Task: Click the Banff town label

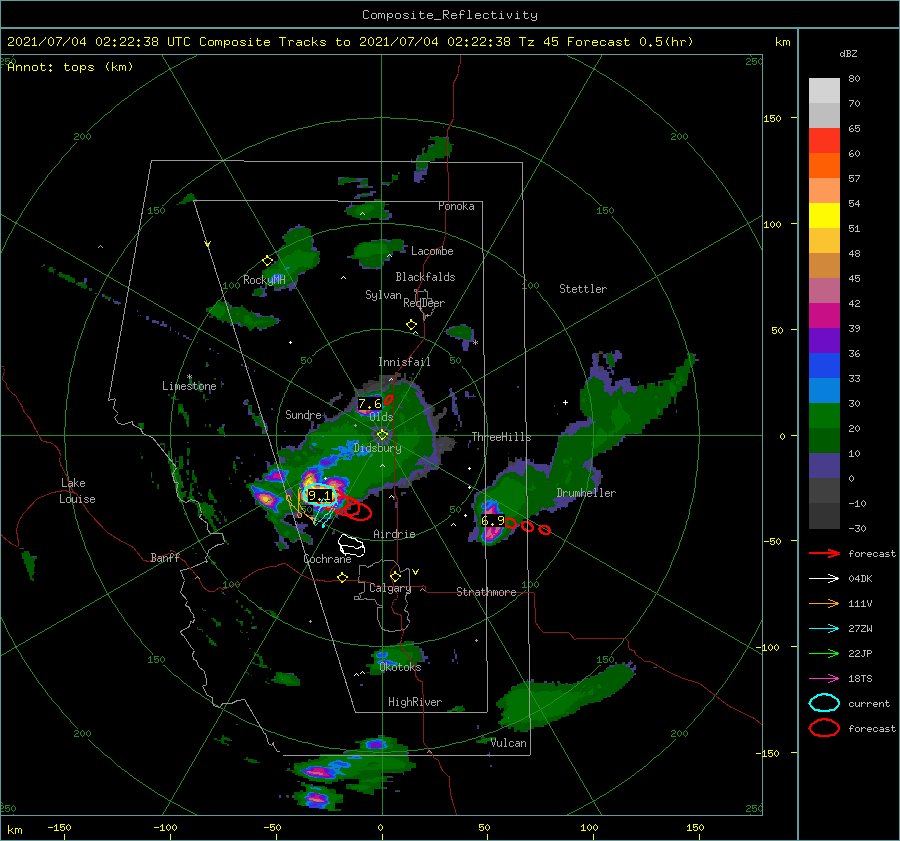Action: coord(165,557)
